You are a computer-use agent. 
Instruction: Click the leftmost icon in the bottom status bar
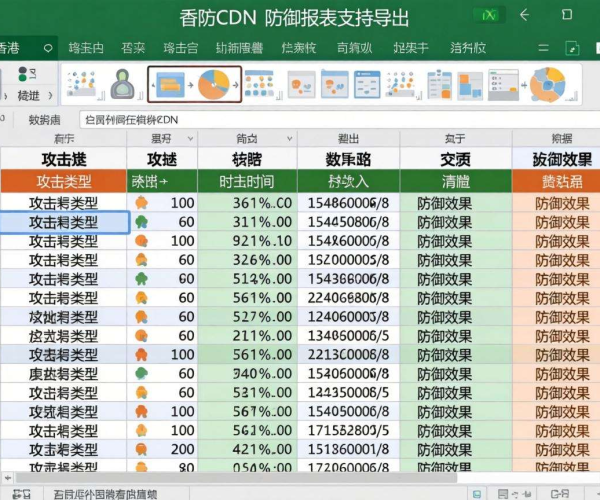[21, 494]
